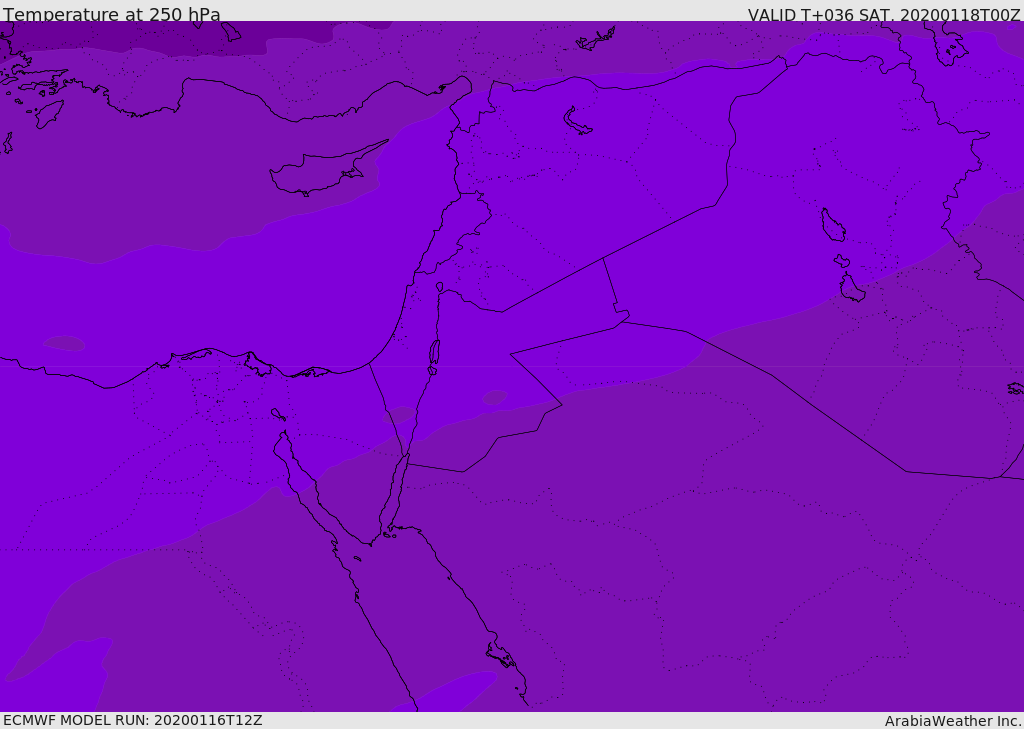This screenshot has width=1024, height=729.
Task: Click the island of Cyprus on map
Action: click(x=327, y=170)
